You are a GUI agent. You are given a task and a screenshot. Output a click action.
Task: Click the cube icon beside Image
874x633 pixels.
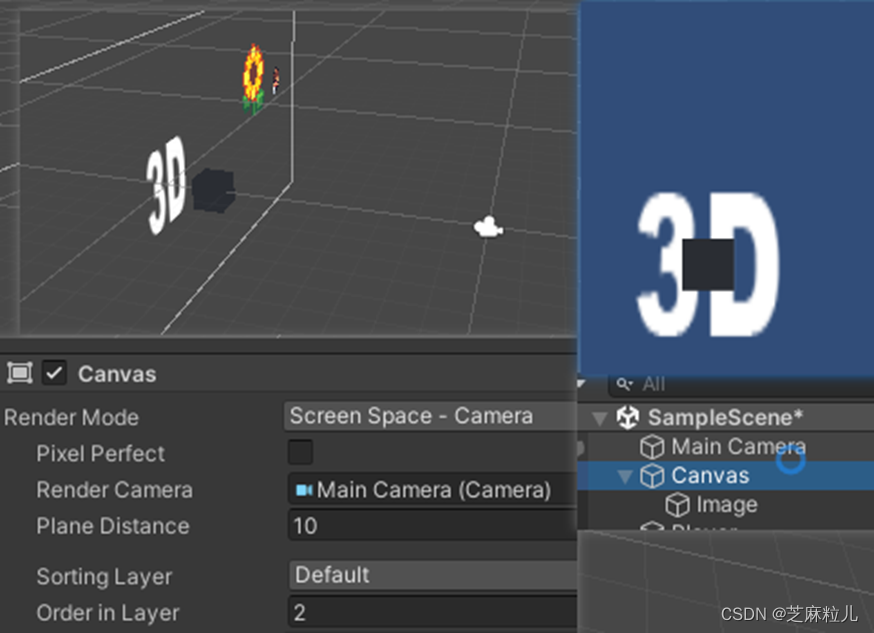pyautogui.click(x=677, y=505)
